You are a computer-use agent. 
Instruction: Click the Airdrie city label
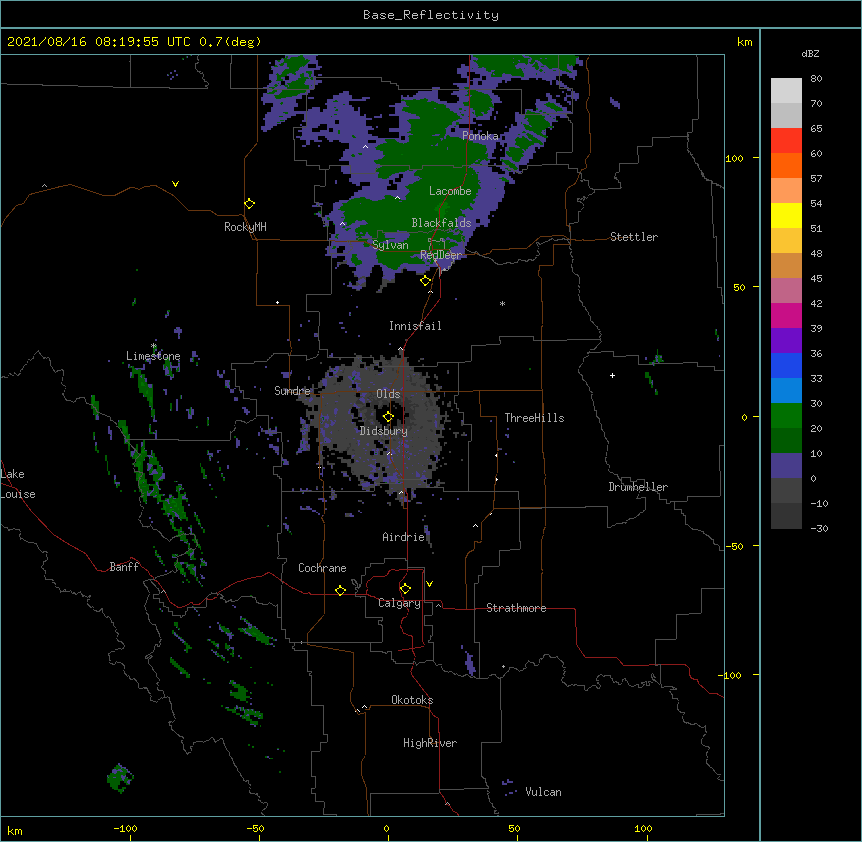(x=403, y=537)
